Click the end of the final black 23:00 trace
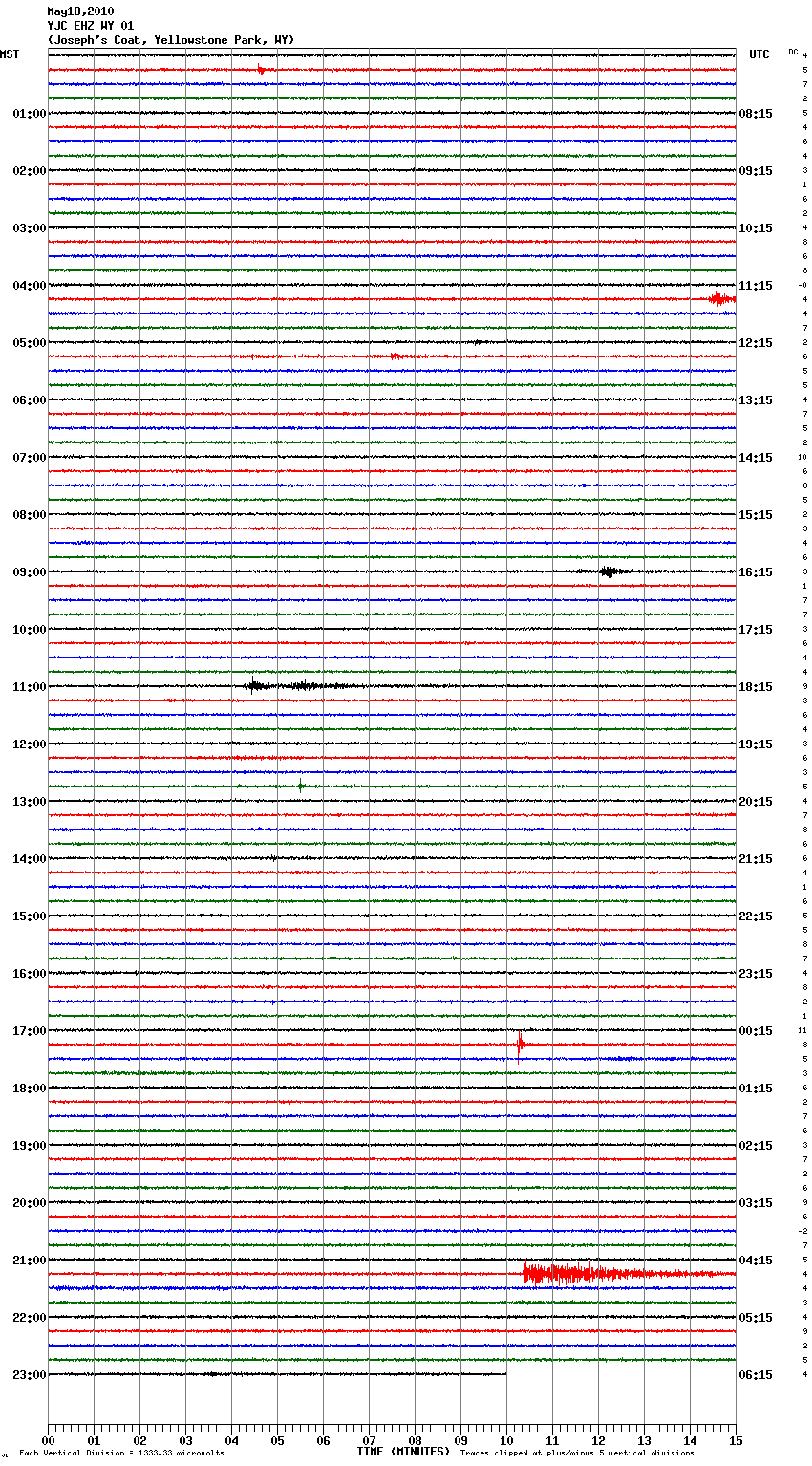 point(505,1374)
